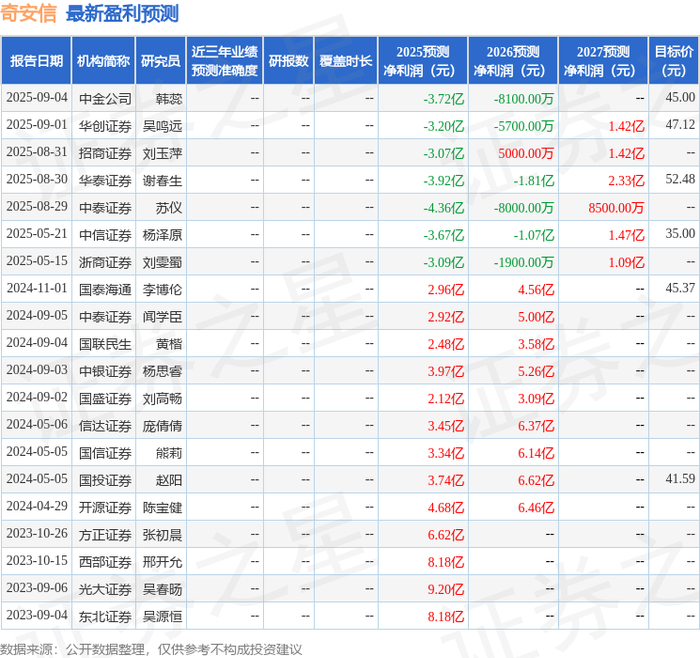Click the 9.20亿 profit value
The width and height of the screenshot is (700, 658).
pos(446,589)
